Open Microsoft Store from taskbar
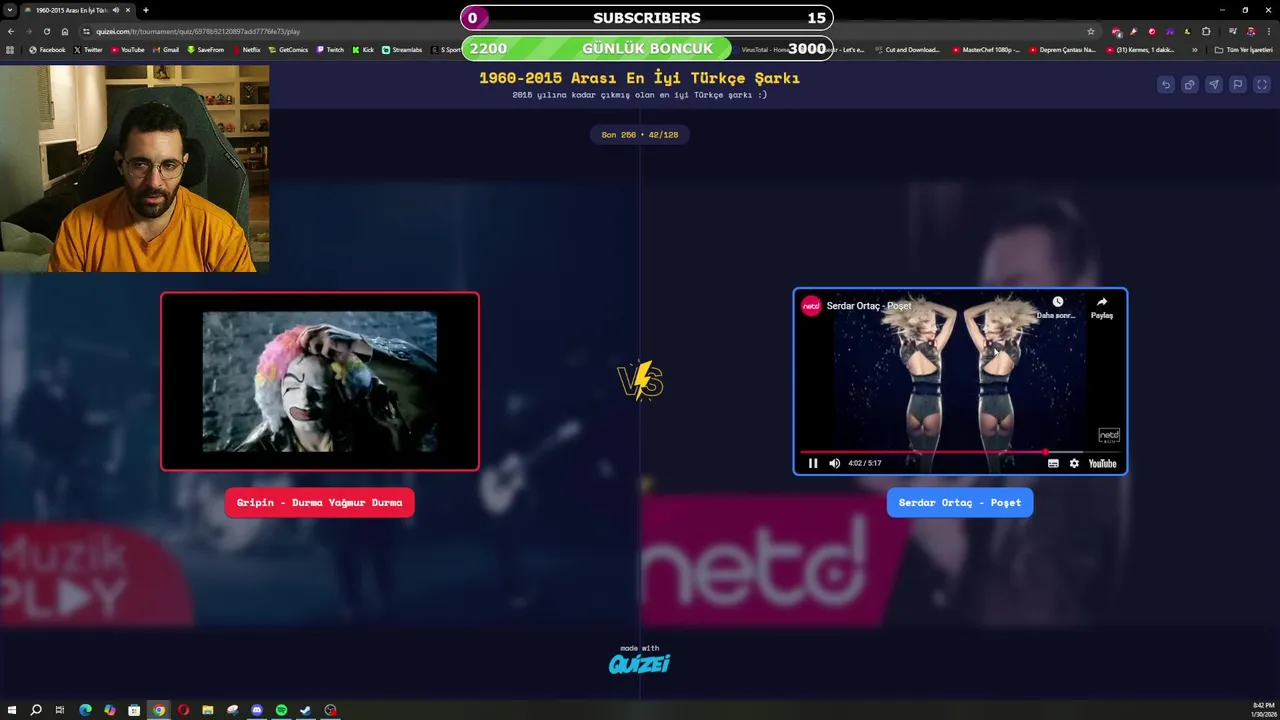1280x720 pixels. tap(134, 710)
